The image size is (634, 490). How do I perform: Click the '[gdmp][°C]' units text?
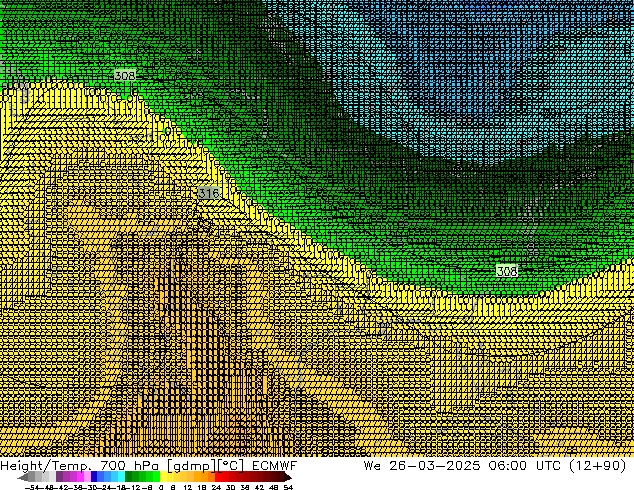point(206,466)
